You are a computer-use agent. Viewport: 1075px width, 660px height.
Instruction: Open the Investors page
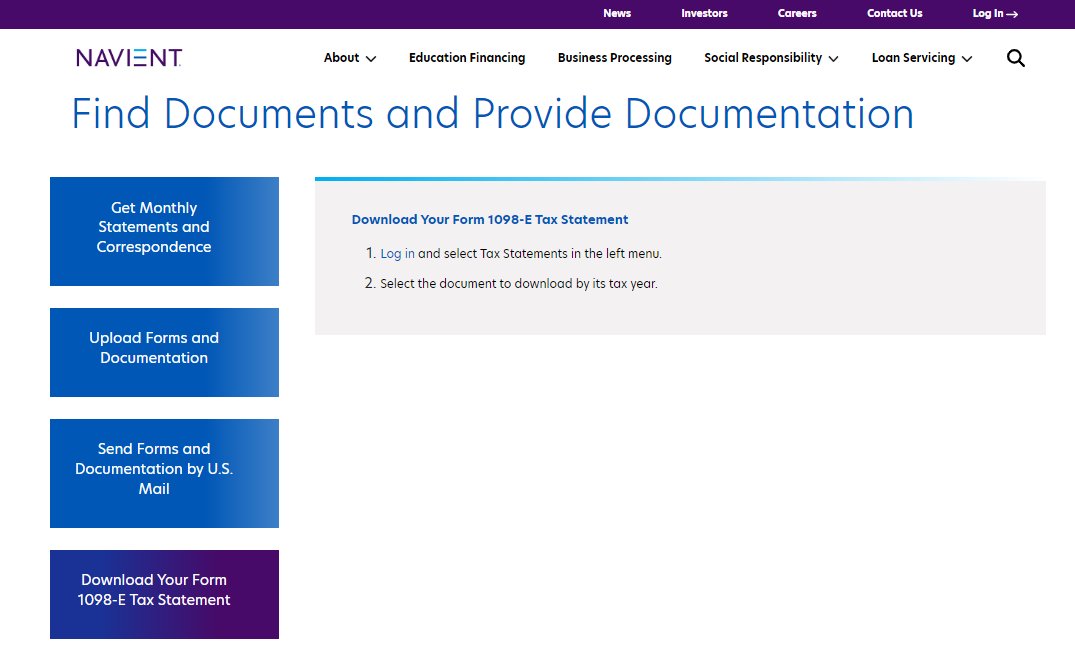click(704, 13)
